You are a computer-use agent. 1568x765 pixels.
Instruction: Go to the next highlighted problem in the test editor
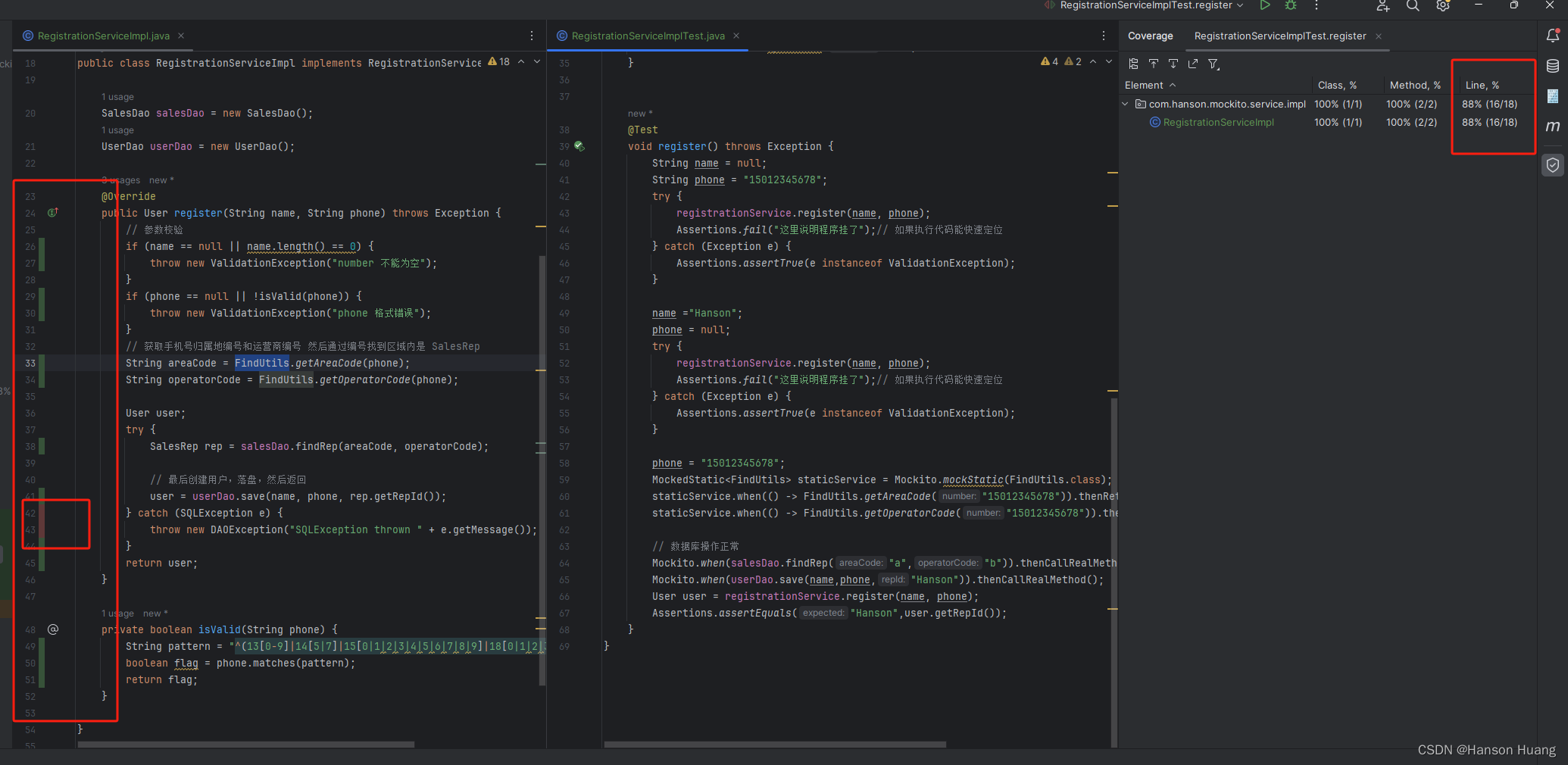(x=1109, y=62)
